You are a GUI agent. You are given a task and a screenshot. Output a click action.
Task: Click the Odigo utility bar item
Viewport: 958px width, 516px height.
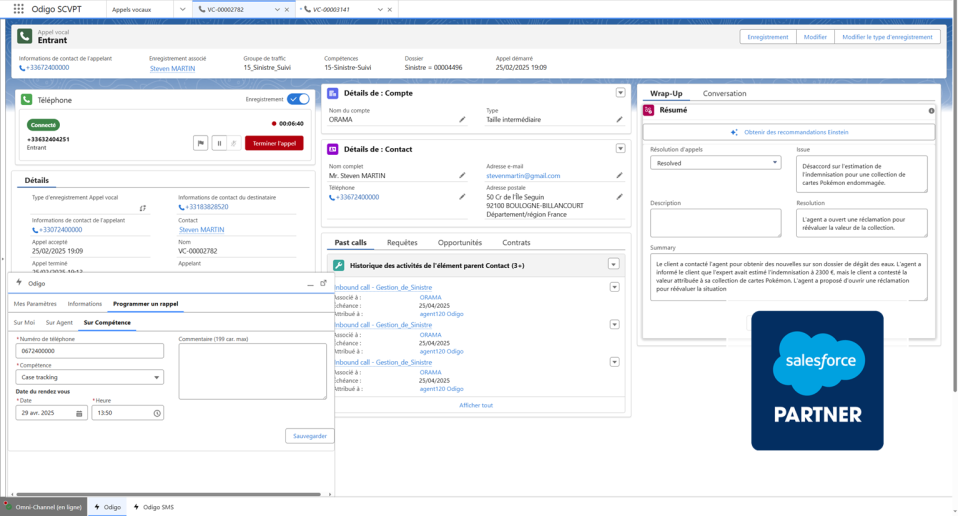[x=108, y=507]
